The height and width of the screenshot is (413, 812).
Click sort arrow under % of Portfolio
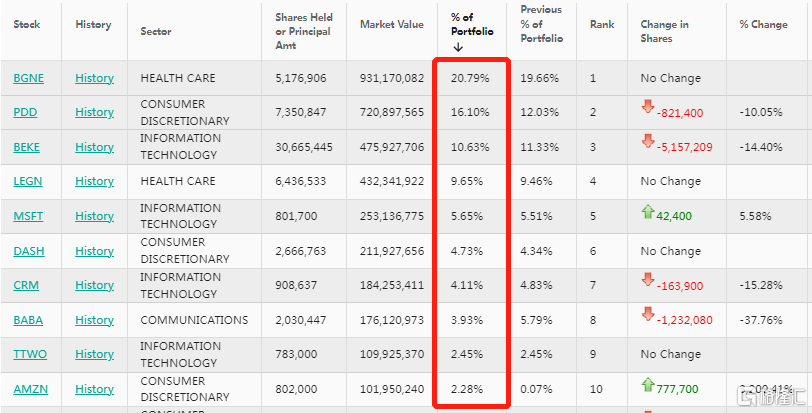point(458,45)
